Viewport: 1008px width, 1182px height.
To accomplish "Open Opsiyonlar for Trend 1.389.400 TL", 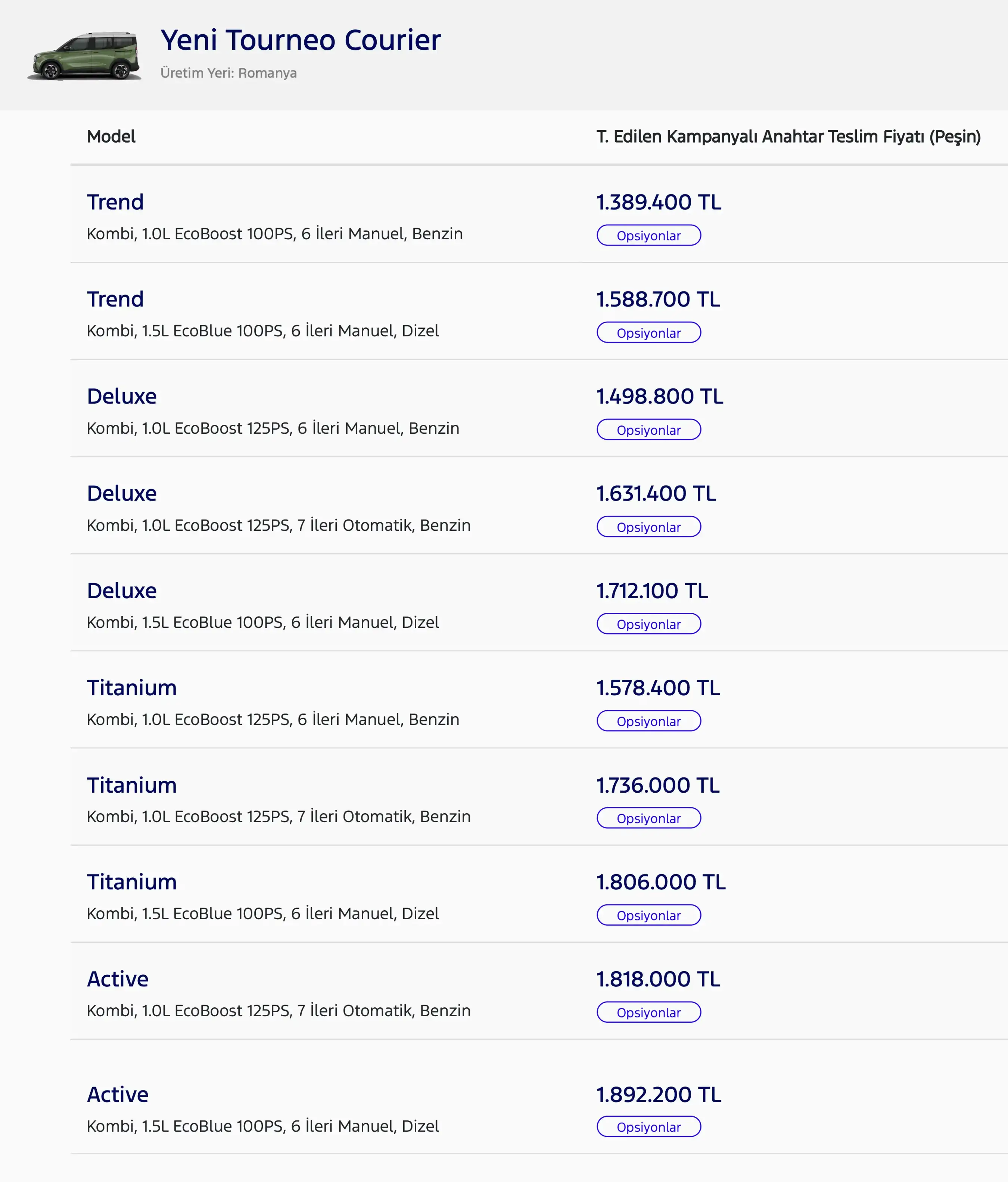I will pos(648,236).
